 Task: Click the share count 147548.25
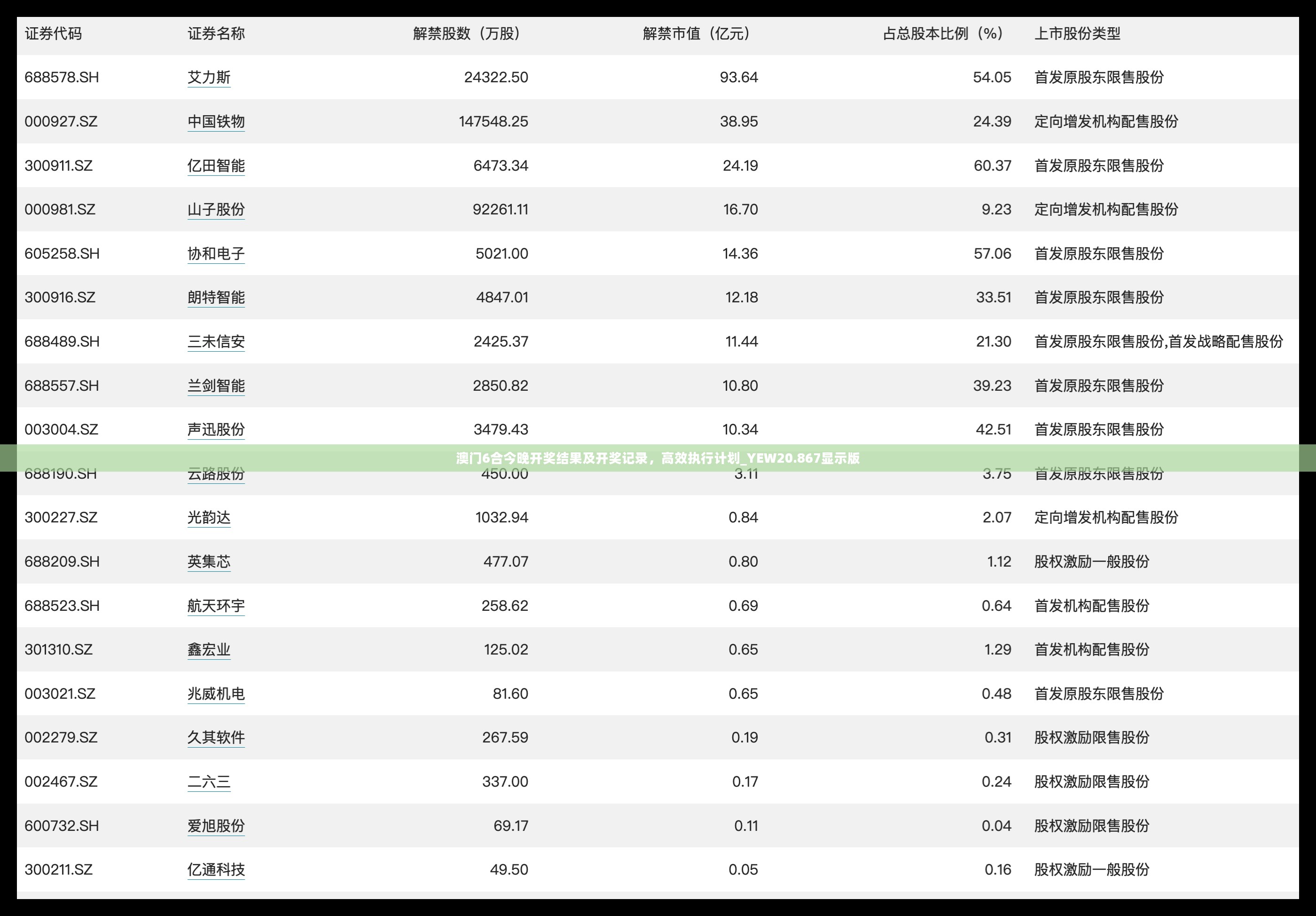coord(493,121)
